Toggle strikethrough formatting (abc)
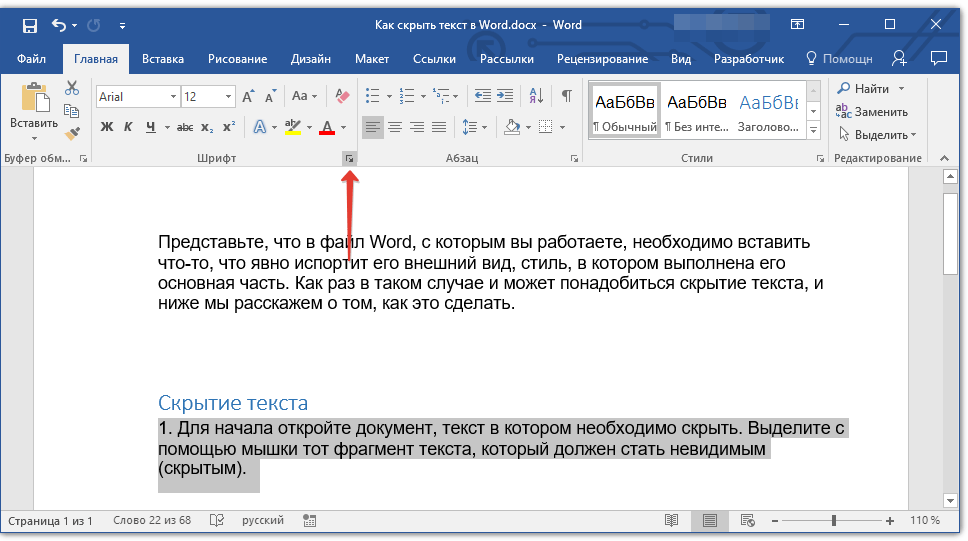This screenshot has height=541, width=968. [185, 127]
